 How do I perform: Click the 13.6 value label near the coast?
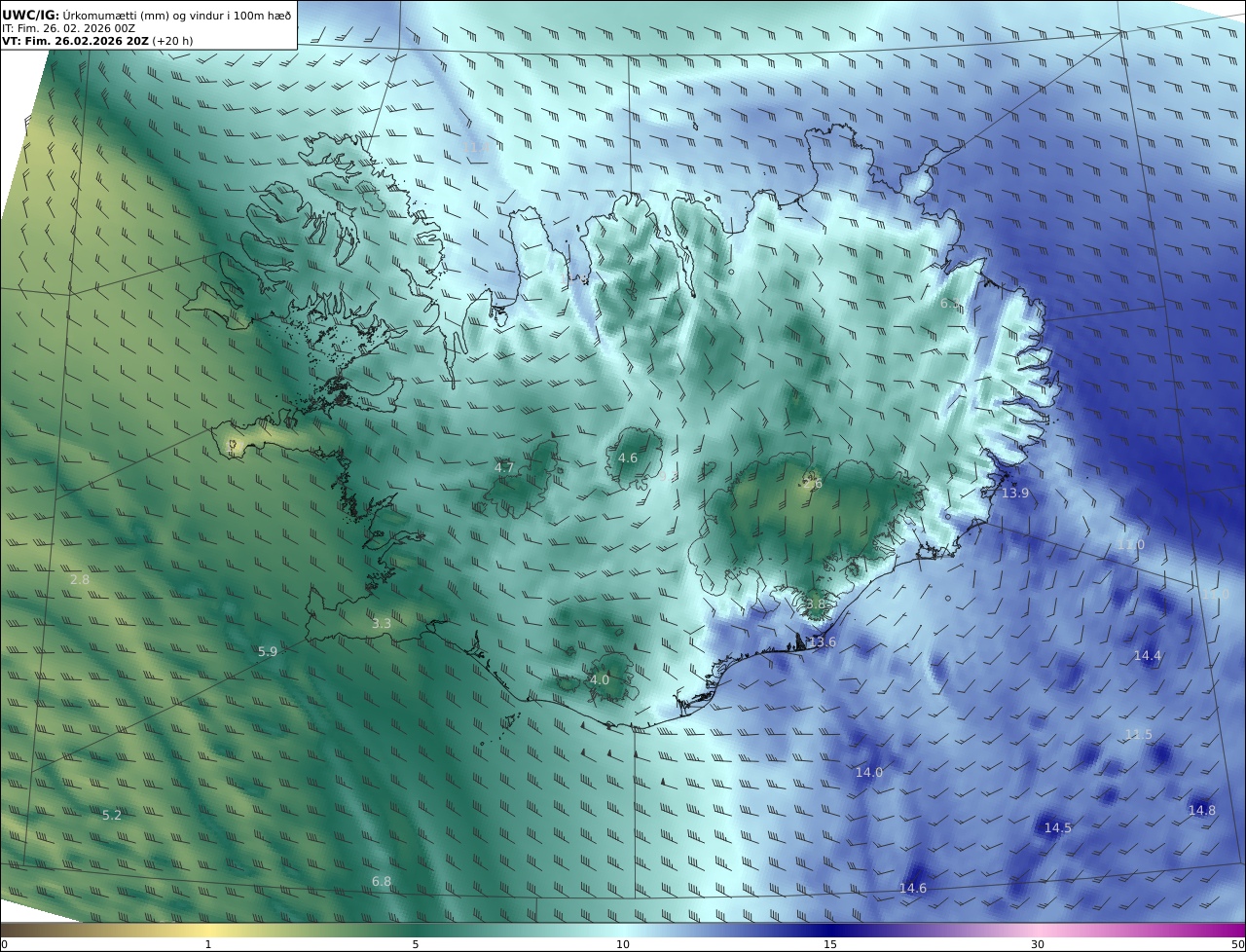(x=823, y=641)
